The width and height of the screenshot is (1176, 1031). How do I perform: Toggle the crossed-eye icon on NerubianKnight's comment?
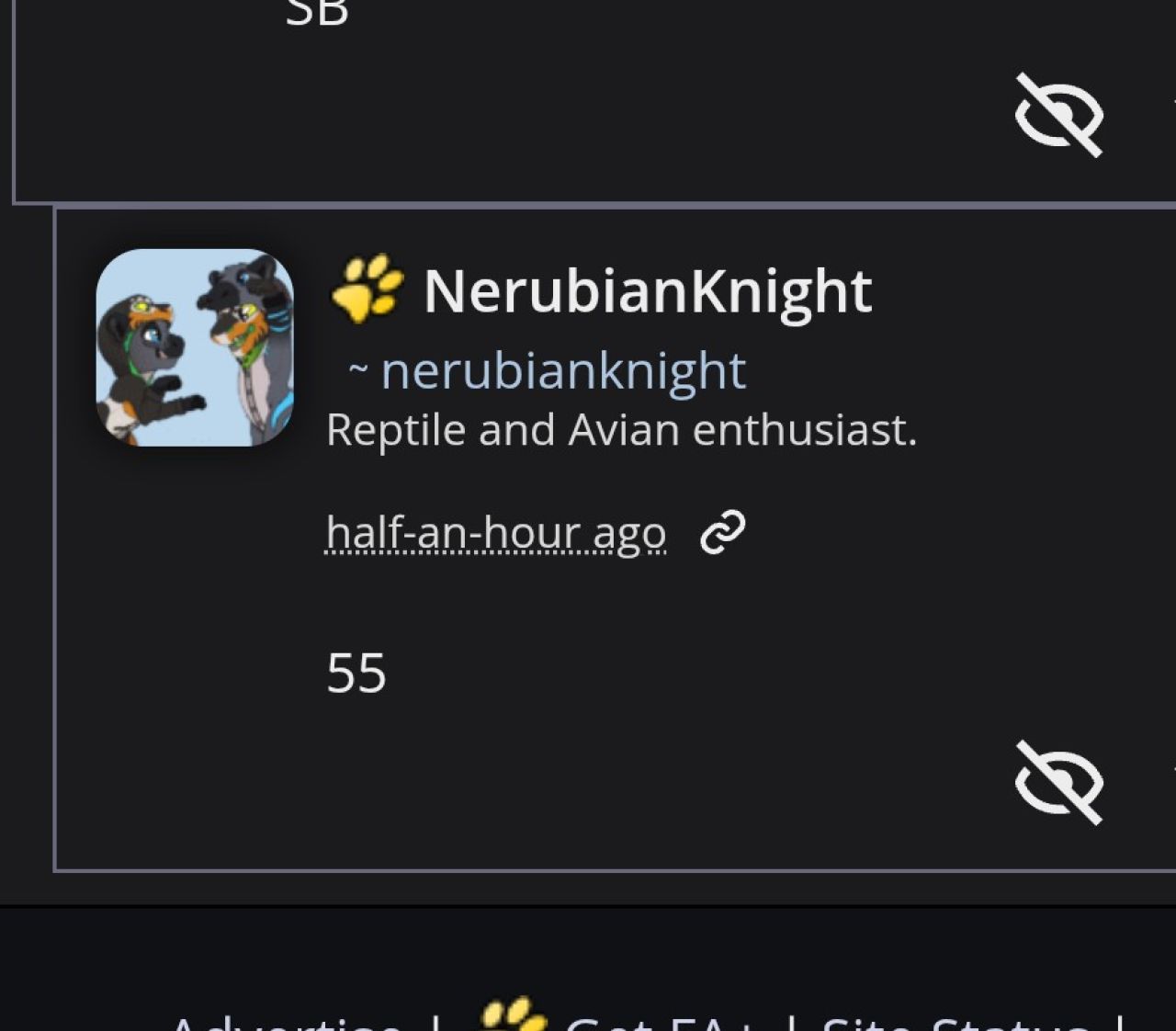pos(1058,782)
